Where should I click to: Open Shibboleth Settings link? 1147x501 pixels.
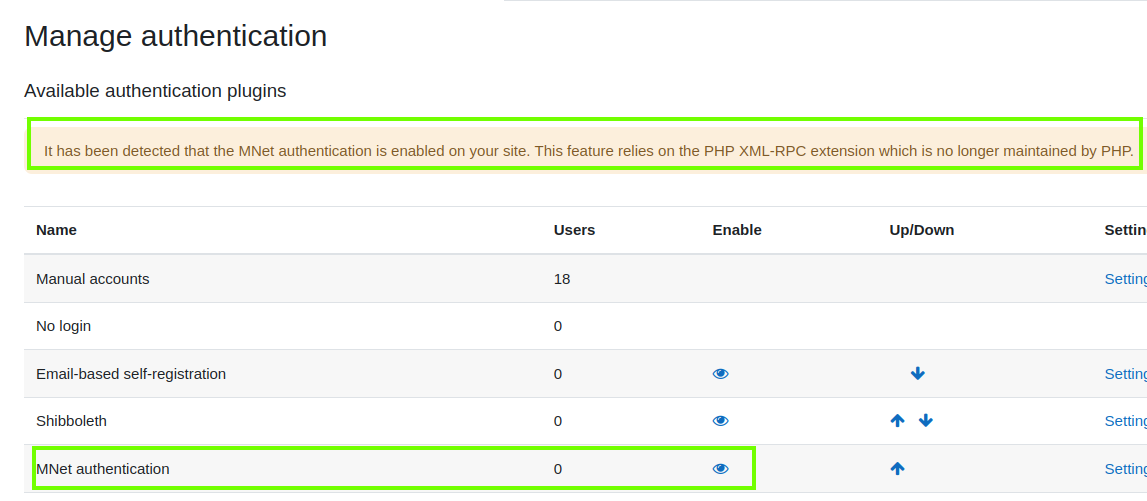[1126, 421]
